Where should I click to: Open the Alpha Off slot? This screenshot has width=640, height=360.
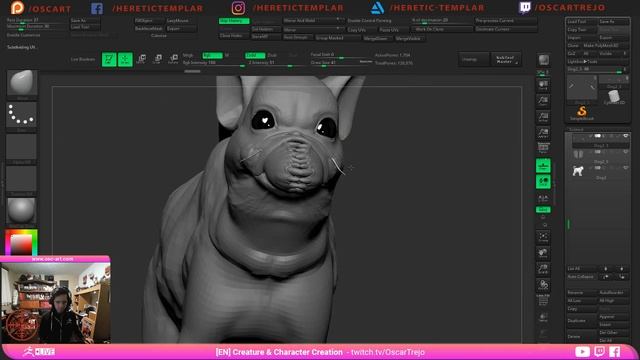point(22,148)
